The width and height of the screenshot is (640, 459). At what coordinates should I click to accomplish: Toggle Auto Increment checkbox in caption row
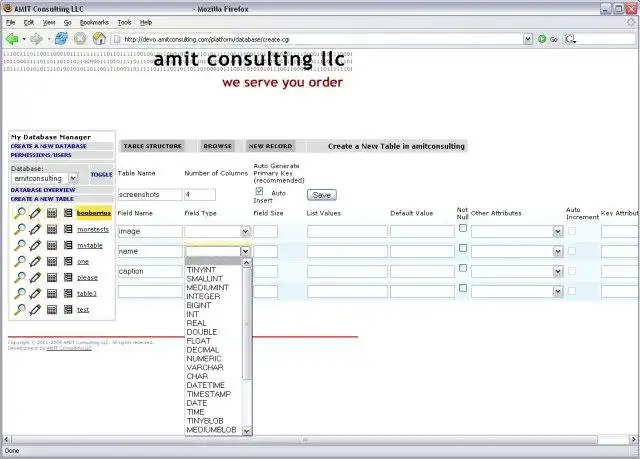(x=572, y=271)
